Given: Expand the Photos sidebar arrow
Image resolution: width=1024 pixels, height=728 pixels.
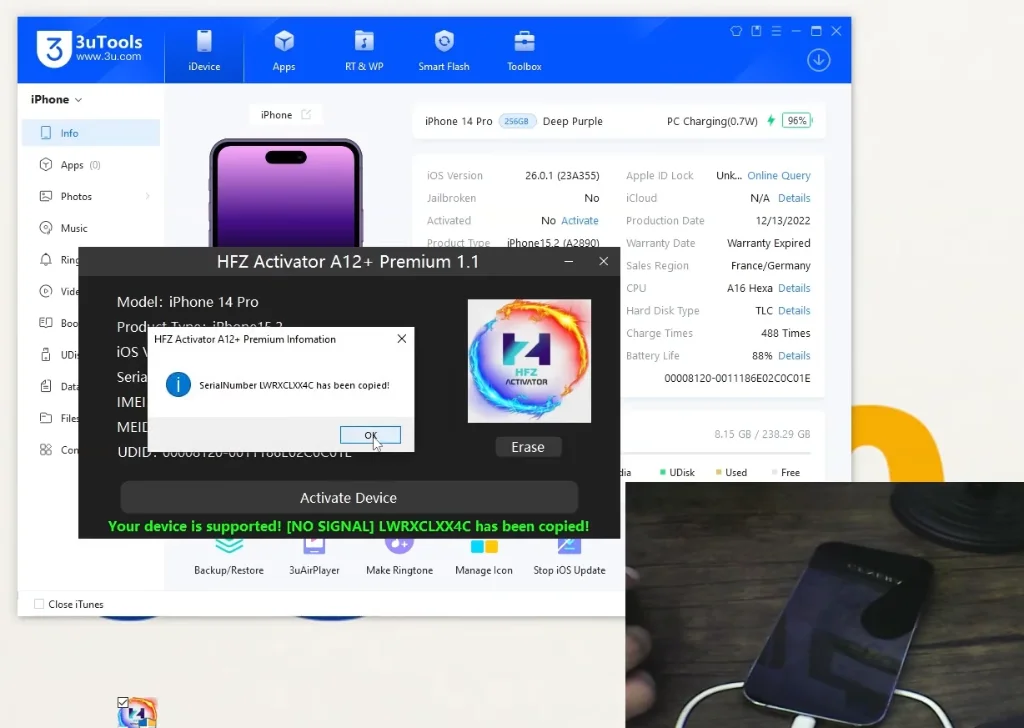Looking at the screenshot, I should coord(148,196).
